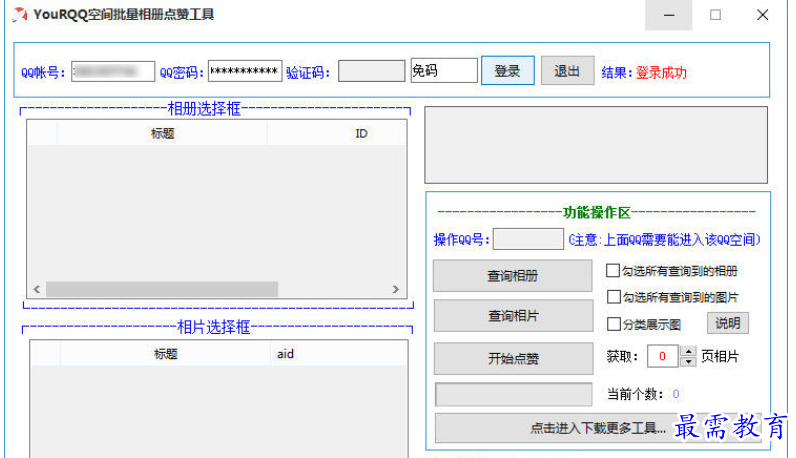Maximize the YouRQQ window

(x=715, y=15)
